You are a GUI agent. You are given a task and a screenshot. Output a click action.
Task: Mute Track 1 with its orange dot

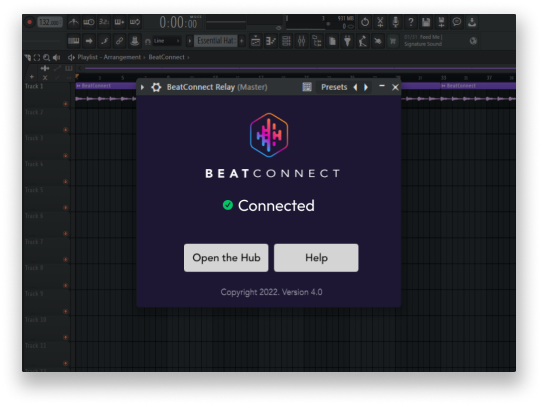65,104
